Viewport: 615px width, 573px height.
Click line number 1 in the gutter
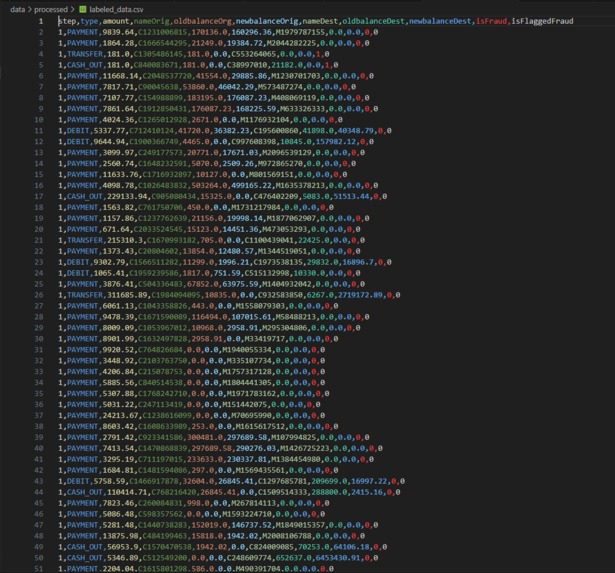pyautogui.click(x=41, y=21)
